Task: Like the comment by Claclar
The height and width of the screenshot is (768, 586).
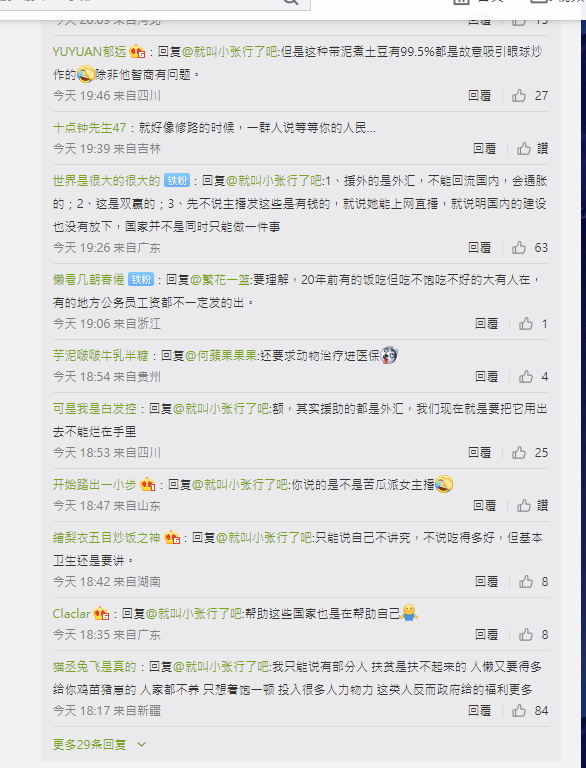Action: tap(526, 635)
